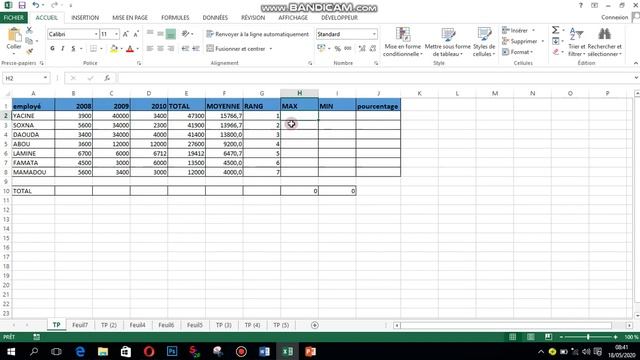Expand the fill color dropdown arrow
Screen dimensions: 640x360
tap(121, 49)
